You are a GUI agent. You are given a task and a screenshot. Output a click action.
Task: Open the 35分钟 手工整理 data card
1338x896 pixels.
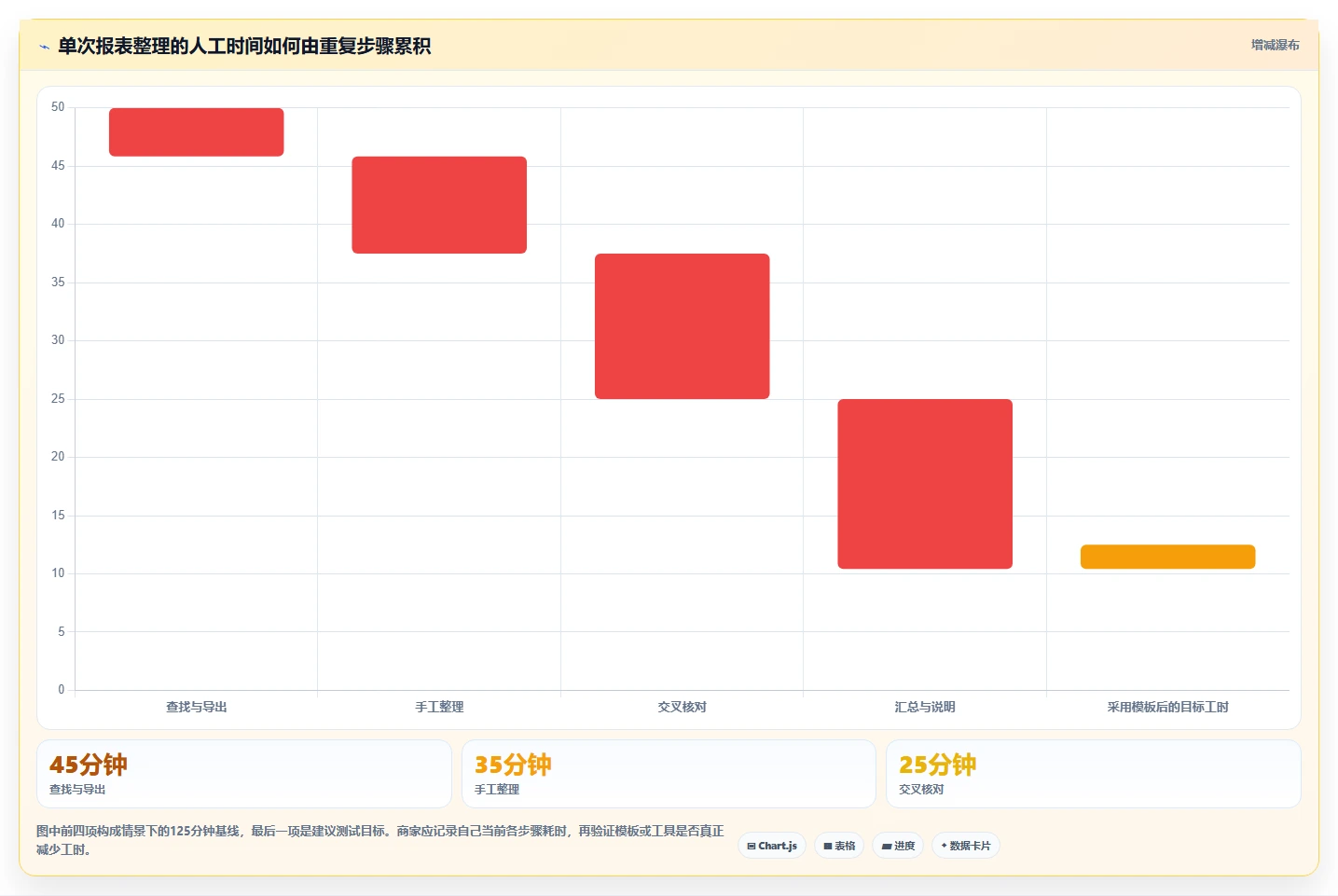669,774
